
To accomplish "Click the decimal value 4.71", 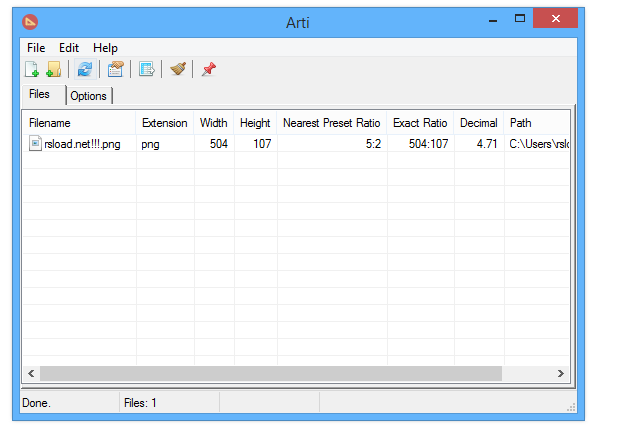I will [x=487, y=144].
